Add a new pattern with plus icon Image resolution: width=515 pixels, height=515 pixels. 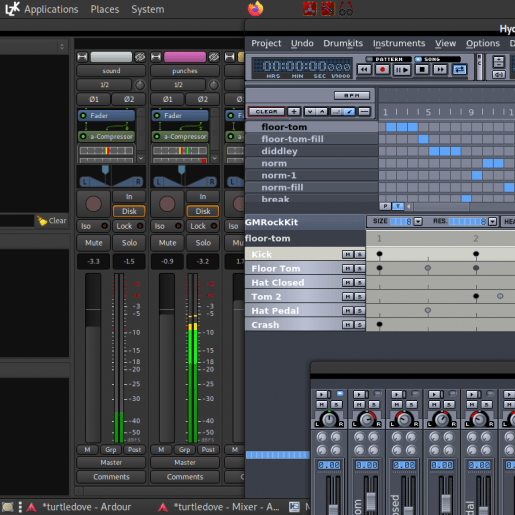[x=294, y=112]
